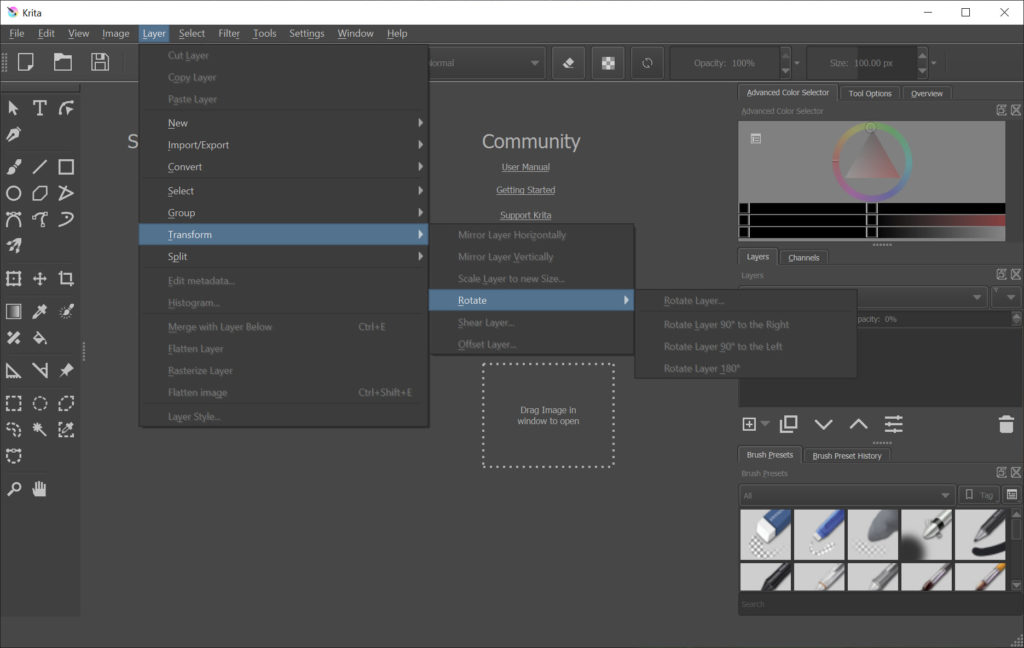Open the Filter menu in menu bar
Screen dimensions: 1024x648
coord(229,33)
